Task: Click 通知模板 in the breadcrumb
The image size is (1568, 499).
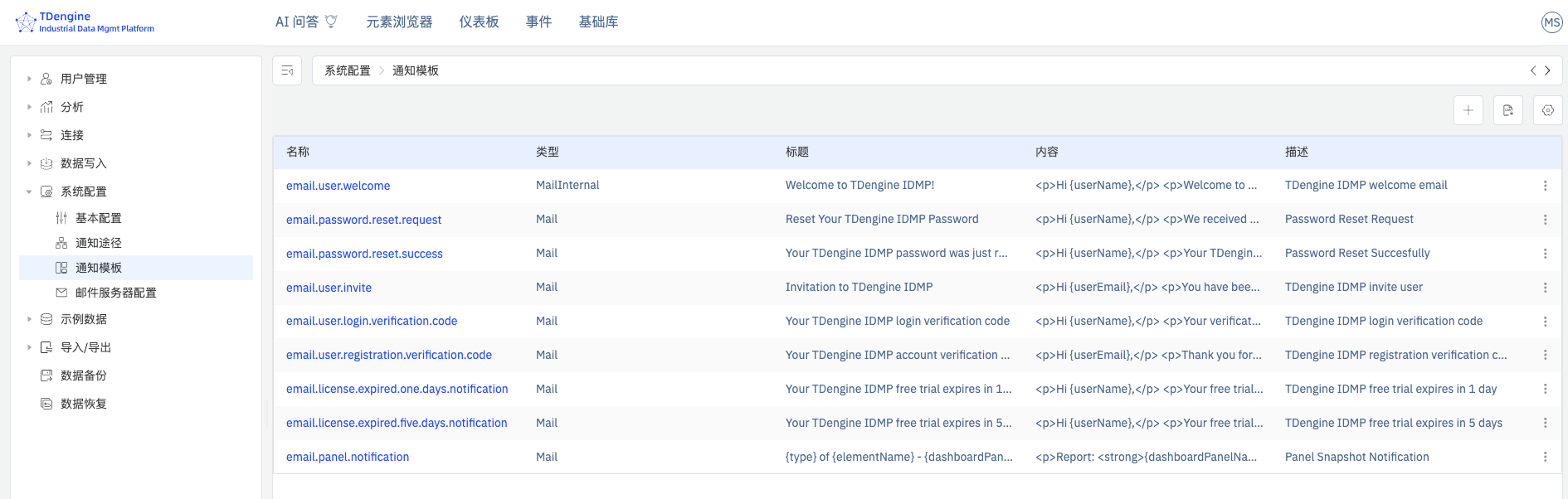Action: click(x=416, y=70)
